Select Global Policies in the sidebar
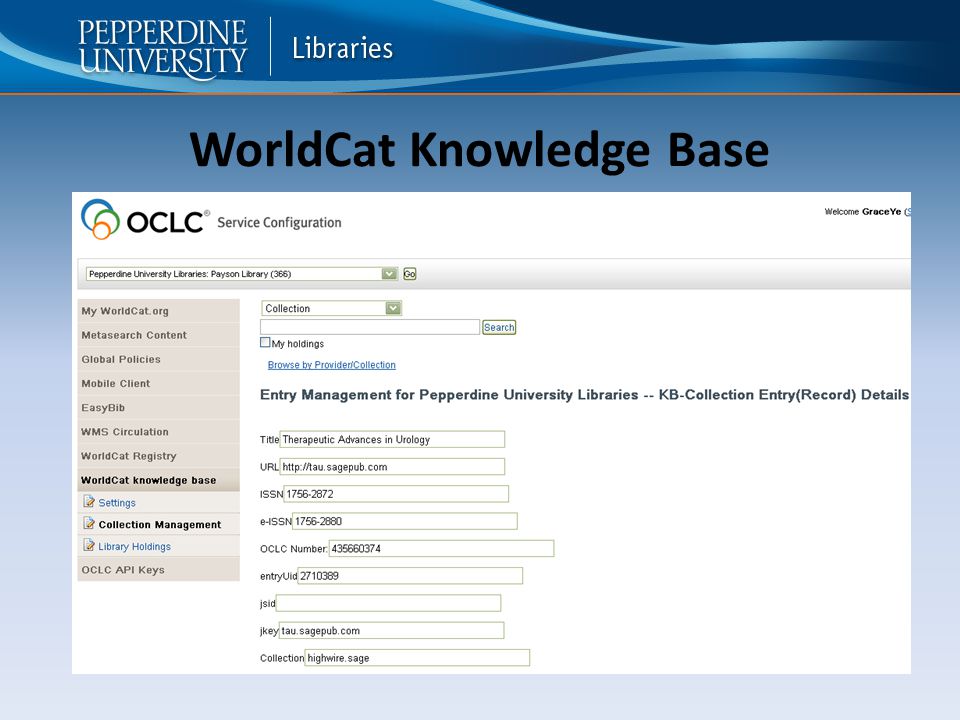This screenshot has width=960, height=720. click(159, 359)
